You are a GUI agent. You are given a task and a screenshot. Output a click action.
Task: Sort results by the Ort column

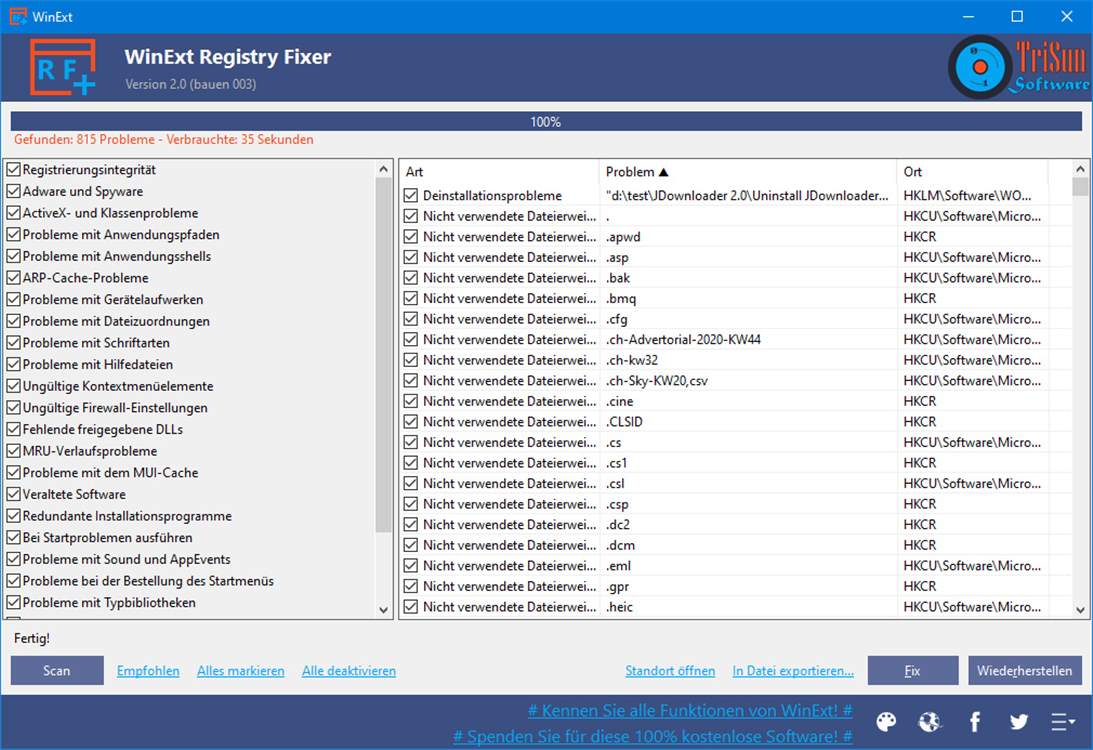(x=972, y=171)
